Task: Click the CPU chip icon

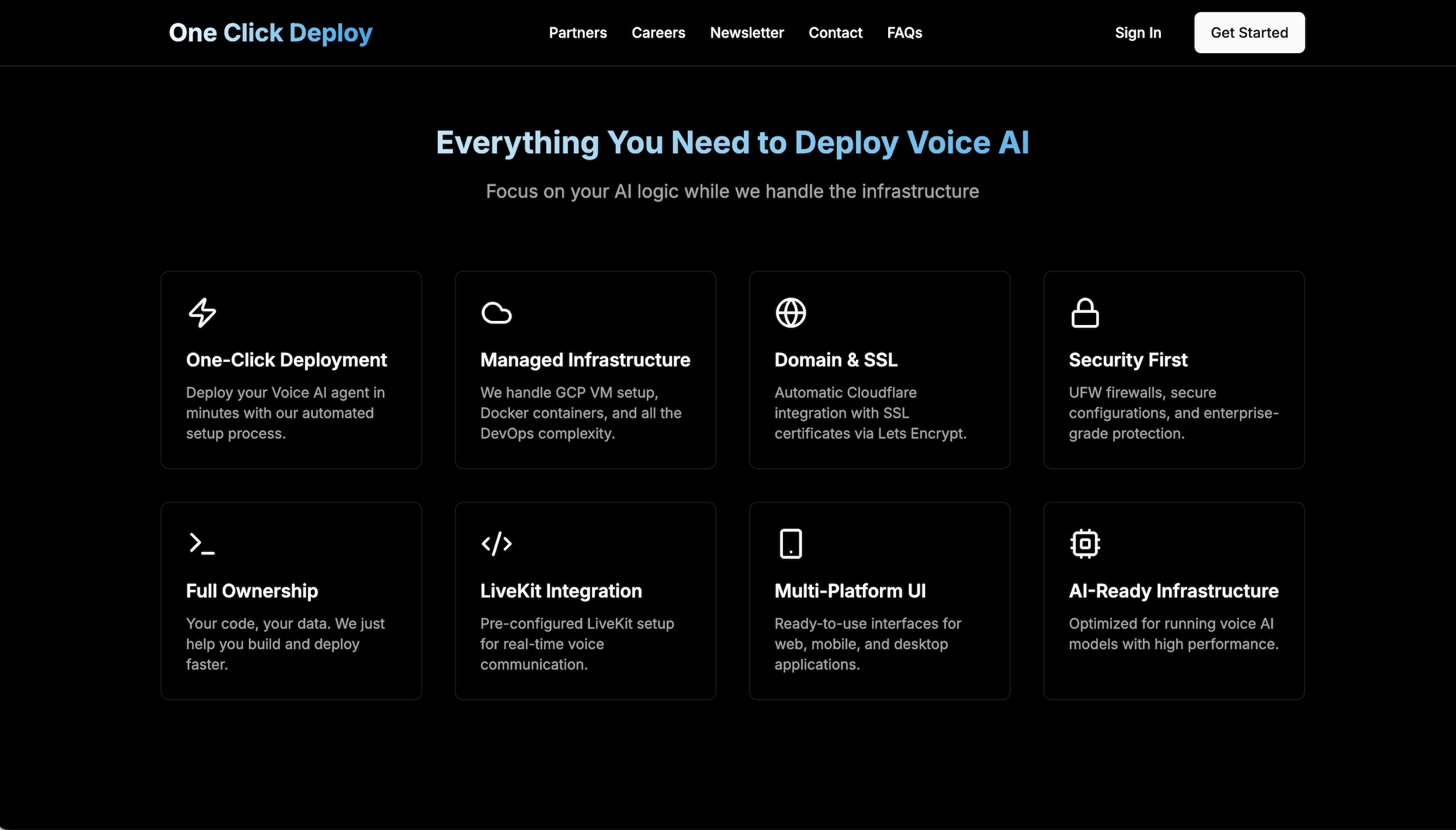Action: 1085,544
